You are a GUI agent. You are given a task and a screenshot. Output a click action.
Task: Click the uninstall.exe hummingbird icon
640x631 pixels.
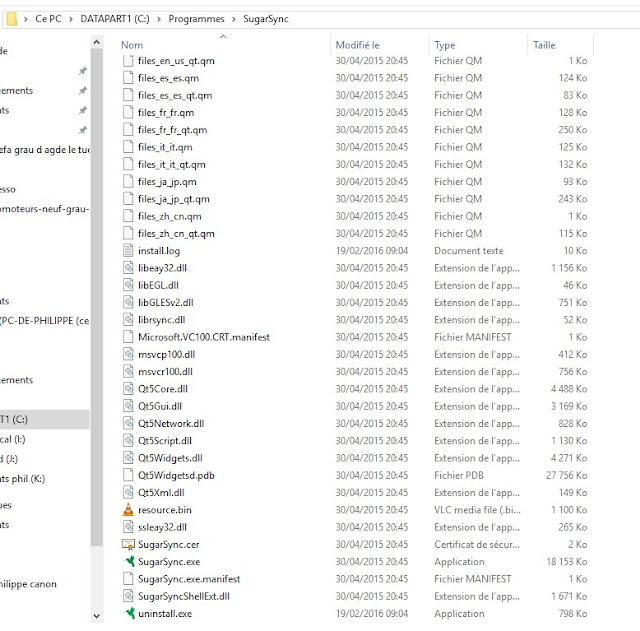click(x=129, y=613)
